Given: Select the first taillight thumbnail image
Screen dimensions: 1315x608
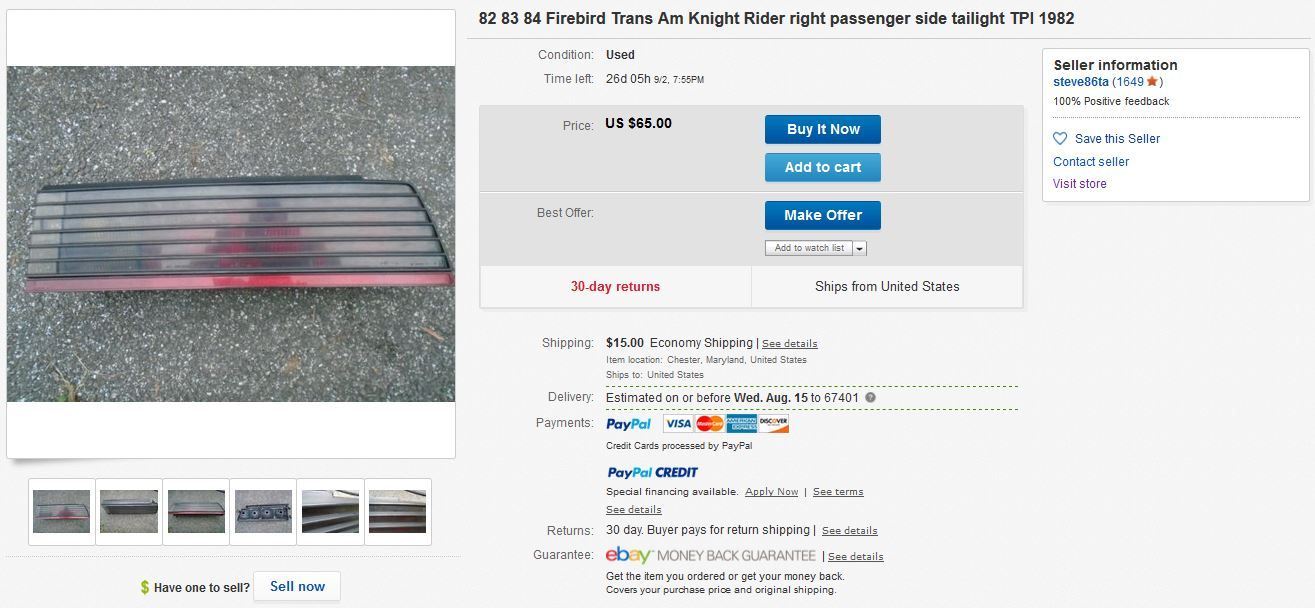Looking at the screenshot, I should [x=61, y=511].
